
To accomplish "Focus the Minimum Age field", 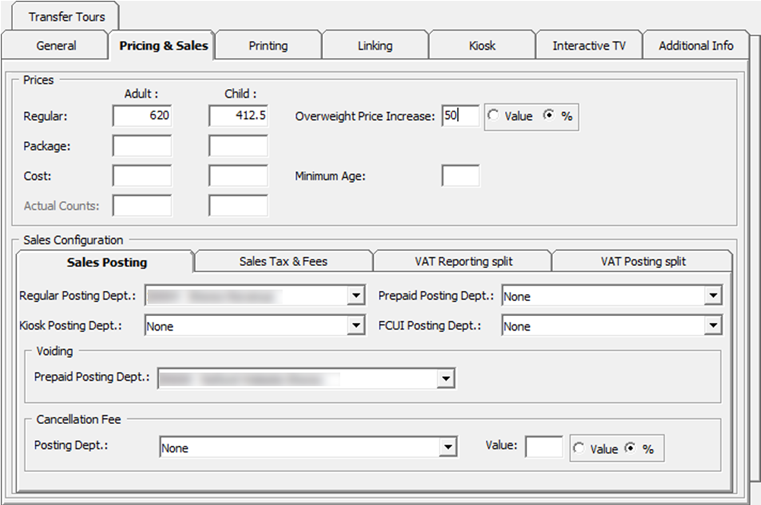I will tap(461, 176).
